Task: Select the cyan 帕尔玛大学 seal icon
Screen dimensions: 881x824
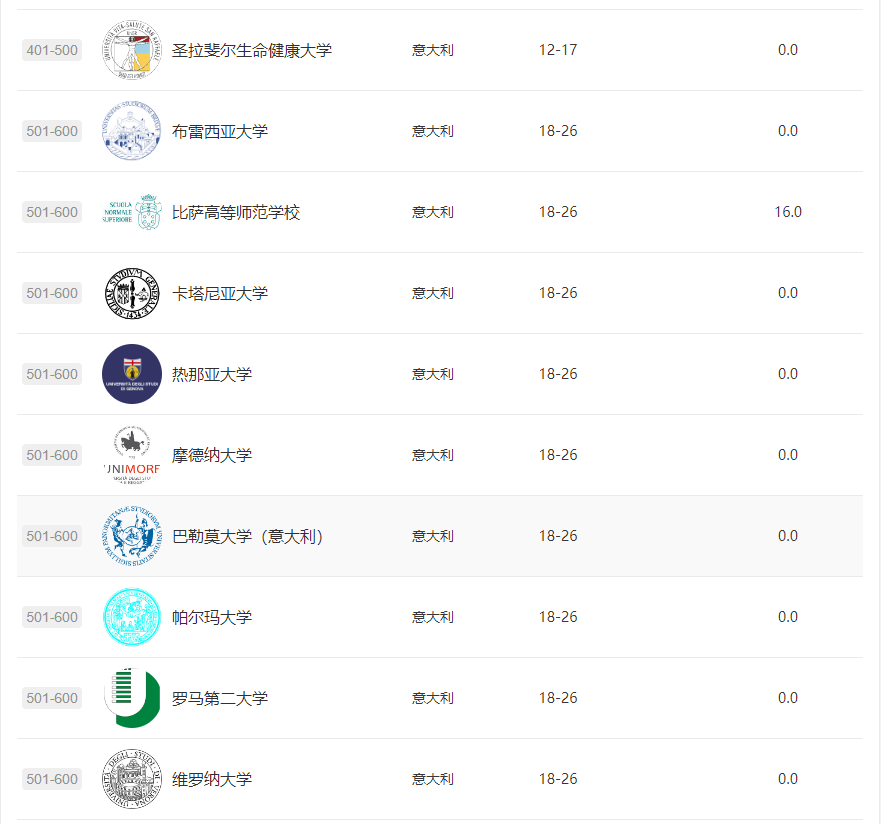Action: pos(131,616)
